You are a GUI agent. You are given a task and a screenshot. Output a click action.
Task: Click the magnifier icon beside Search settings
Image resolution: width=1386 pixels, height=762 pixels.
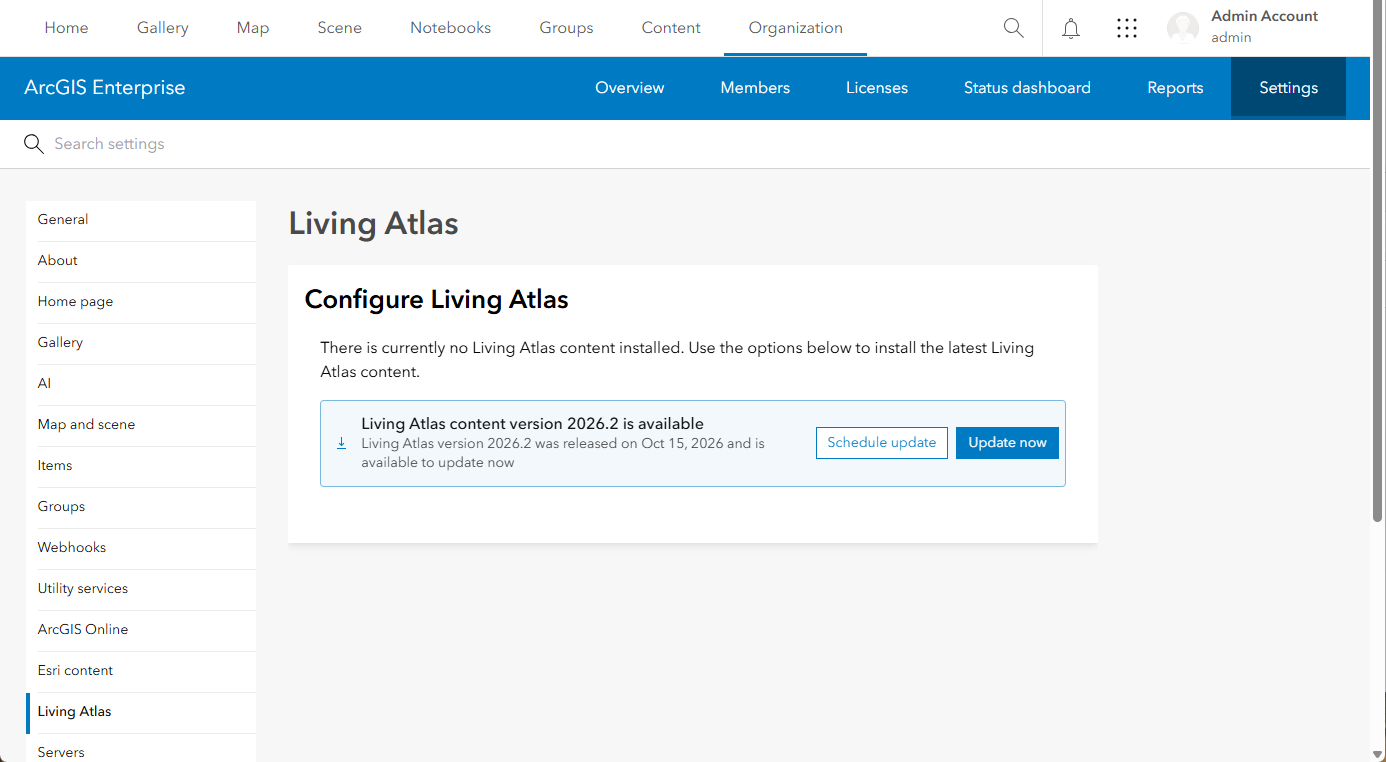34,144
